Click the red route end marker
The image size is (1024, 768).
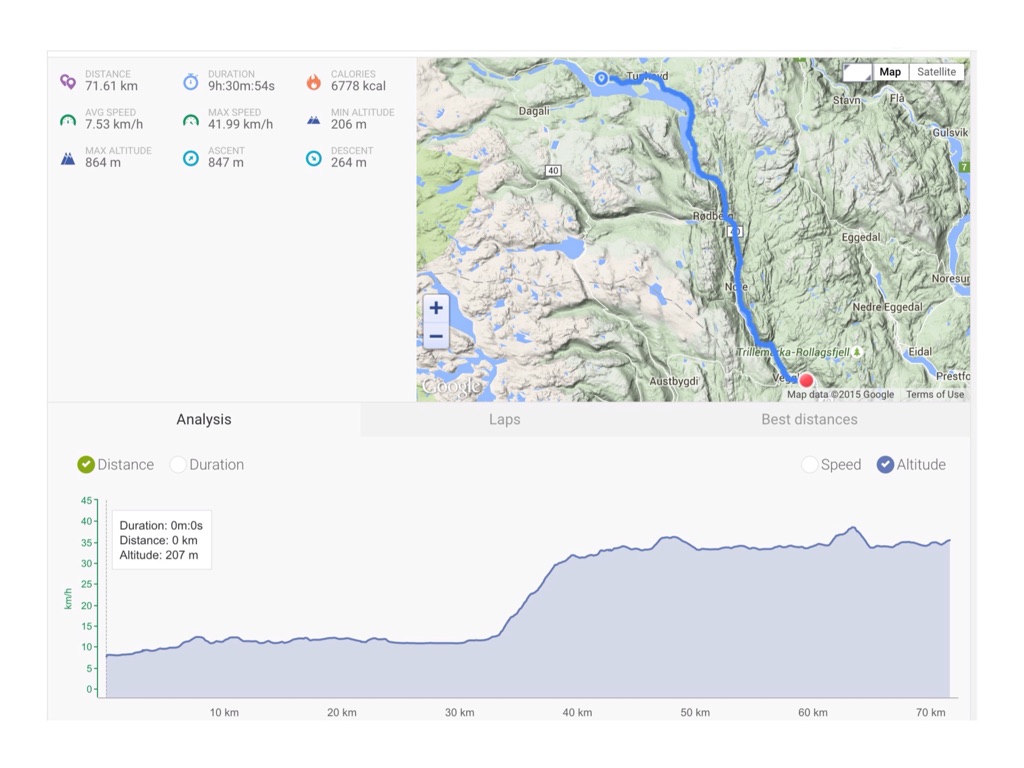806,380
